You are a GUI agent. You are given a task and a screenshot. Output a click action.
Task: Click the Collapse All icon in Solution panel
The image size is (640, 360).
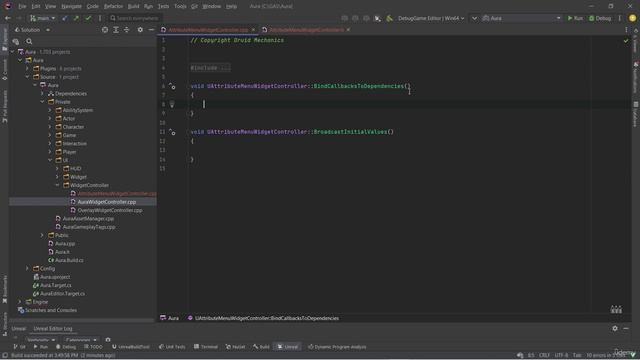[x=127, y=30]
